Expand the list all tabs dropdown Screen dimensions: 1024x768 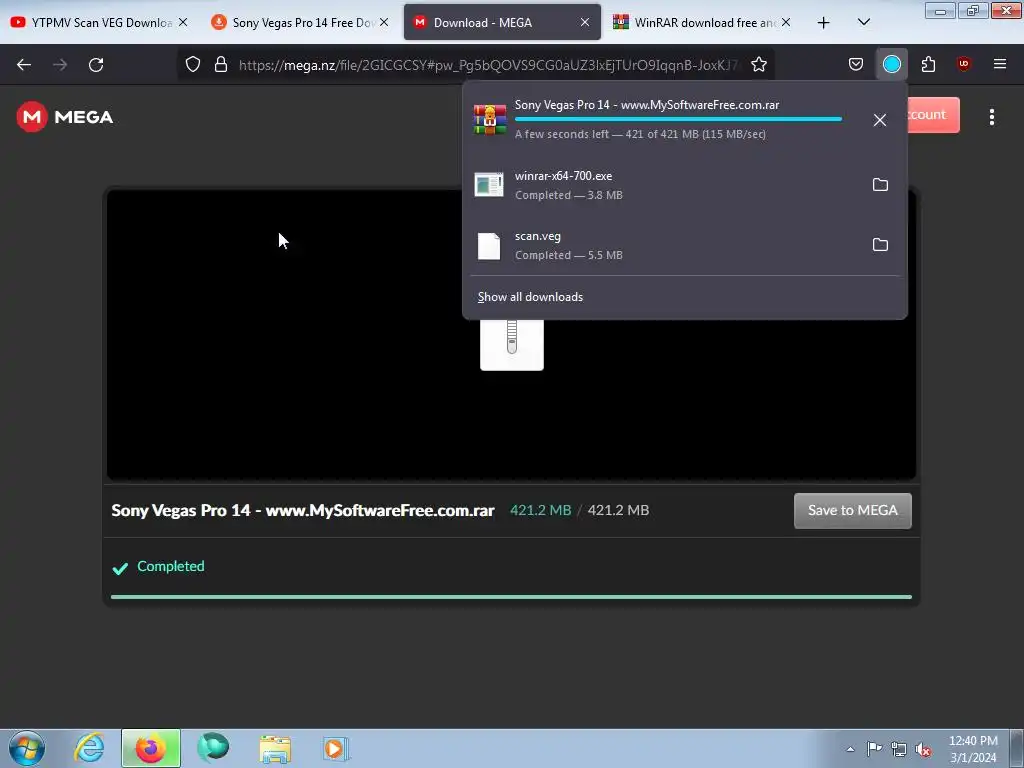[863, 22]
